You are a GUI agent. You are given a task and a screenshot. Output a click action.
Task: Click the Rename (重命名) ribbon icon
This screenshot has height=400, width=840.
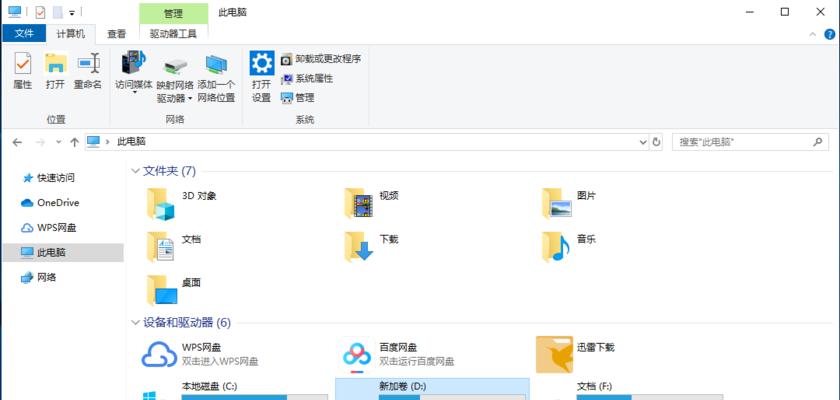(88, 71)
